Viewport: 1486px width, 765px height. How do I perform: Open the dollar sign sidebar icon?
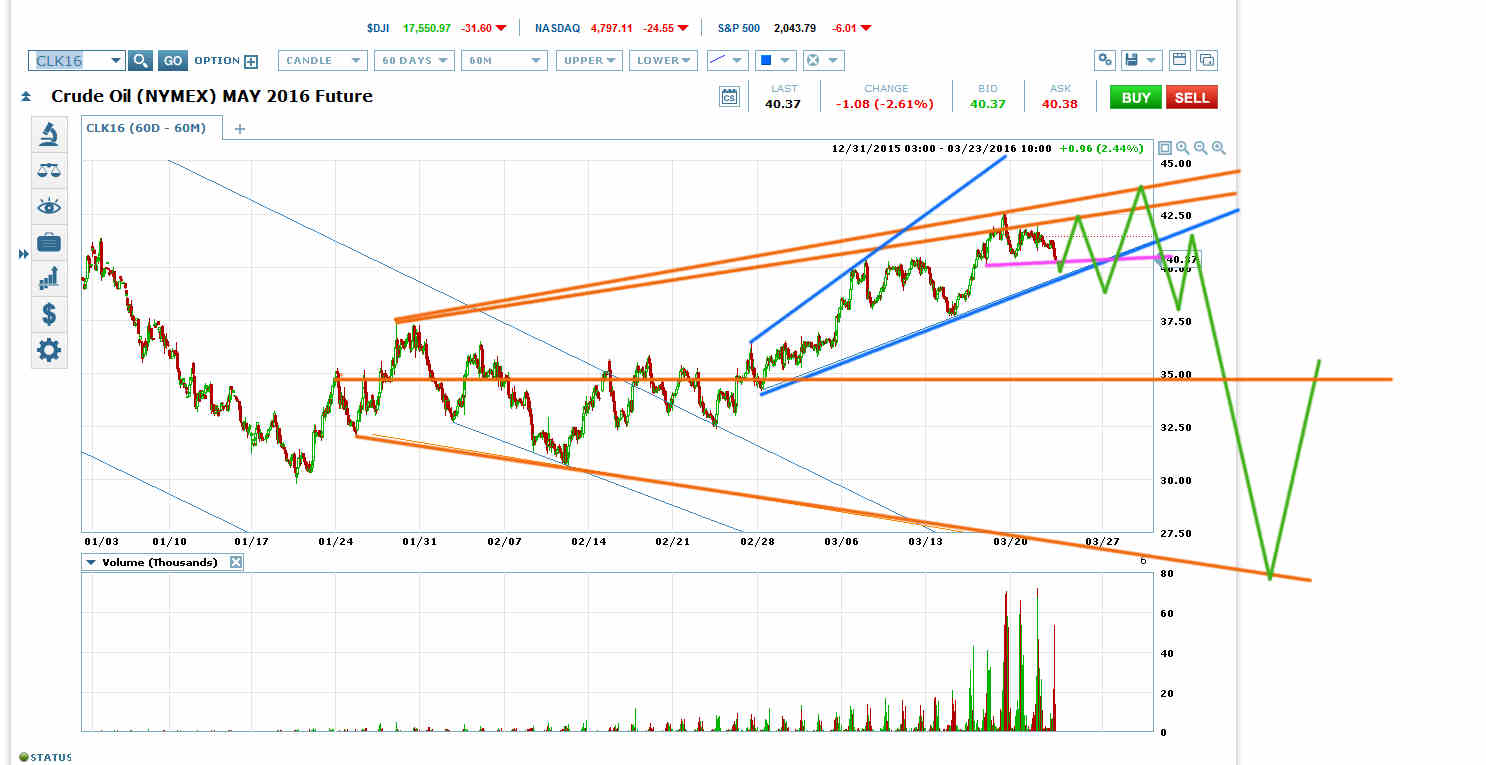tap(49, 314)
